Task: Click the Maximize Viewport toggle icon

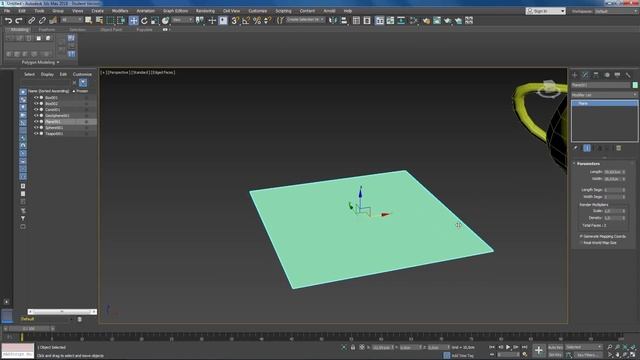Action: click(633, 355)
